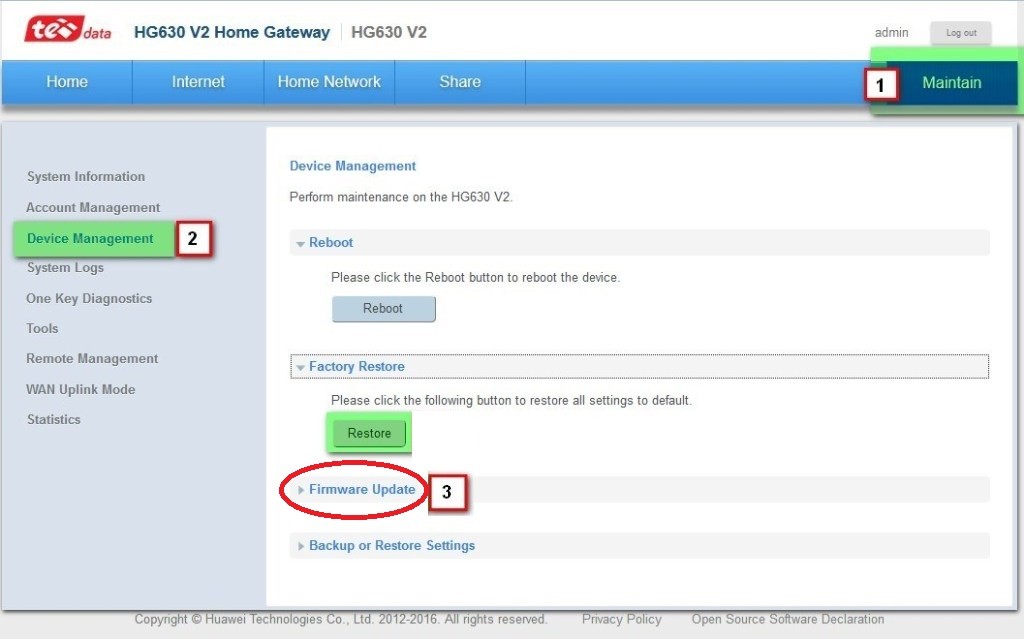This screenshot has height=639, width=1024.
Task: Click the Reboot button
Action: coord(383,308)
